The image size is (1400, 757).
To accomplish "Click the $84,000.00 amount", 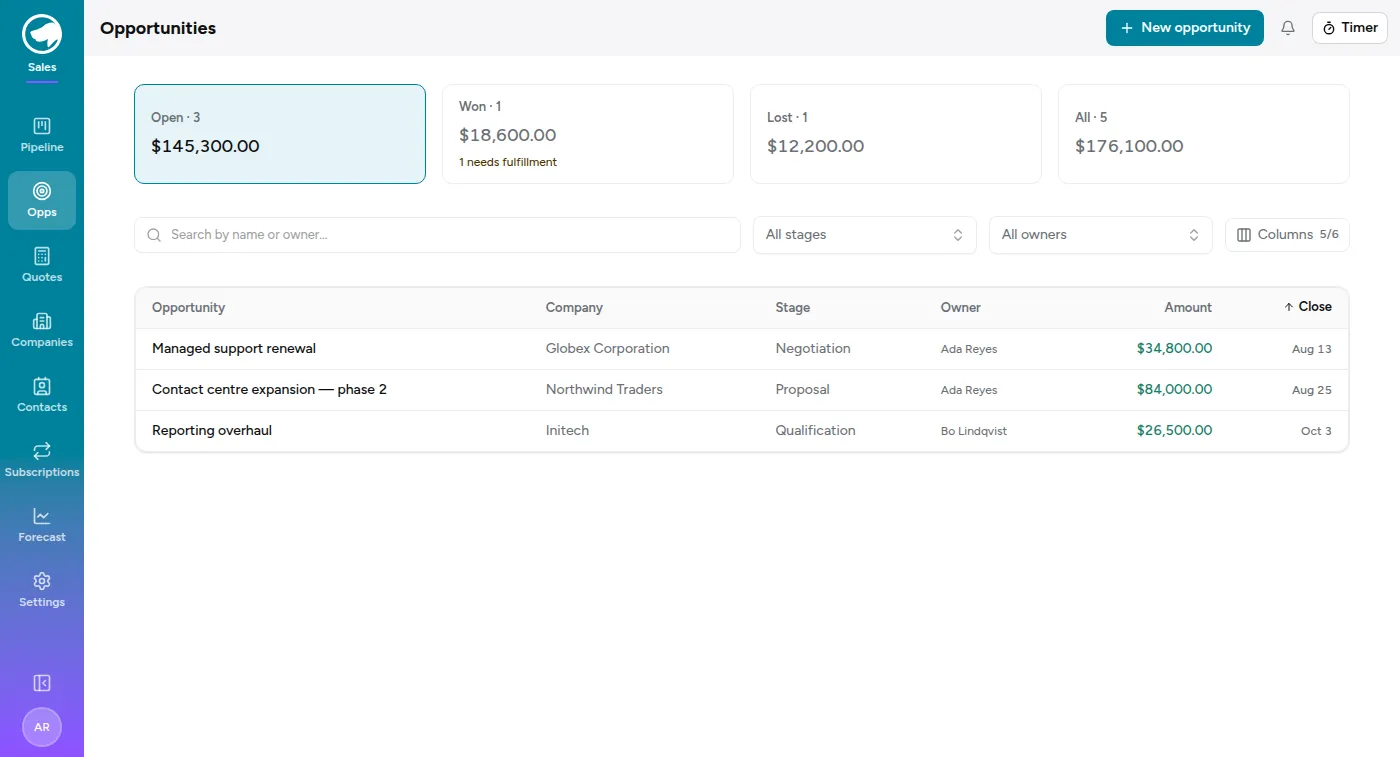I will point(1174,390).
